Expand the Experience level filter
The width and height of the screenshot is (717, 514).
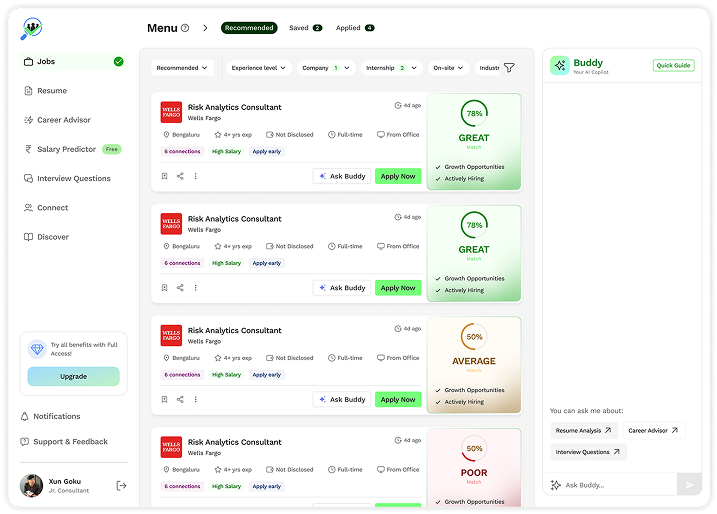pos(259,68)
